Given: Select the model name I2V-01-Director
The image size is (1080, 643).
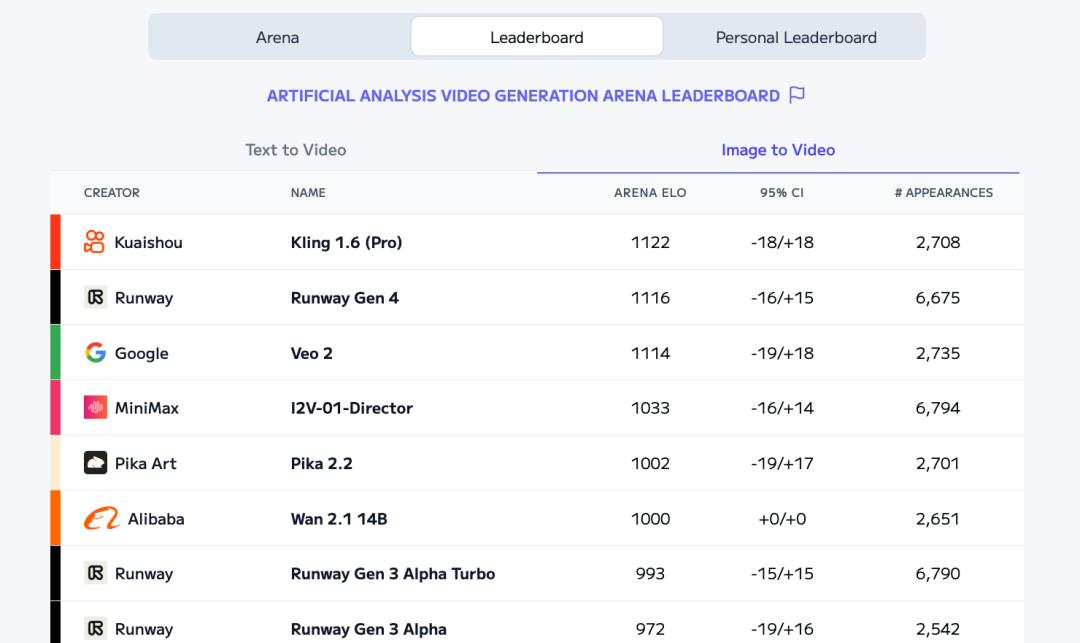Looking at the screenshot, I should coord(351,408).
